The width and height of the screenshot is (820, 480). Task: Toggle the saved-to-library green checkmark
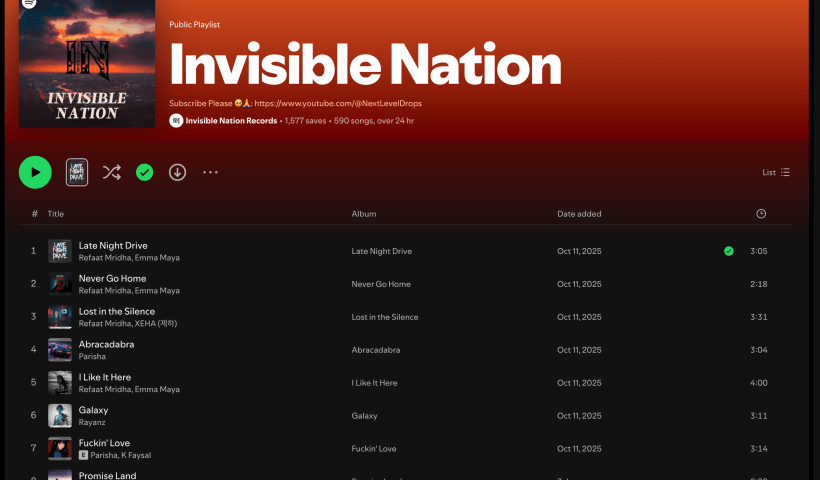pyautogui.click(x=145, y=172)
